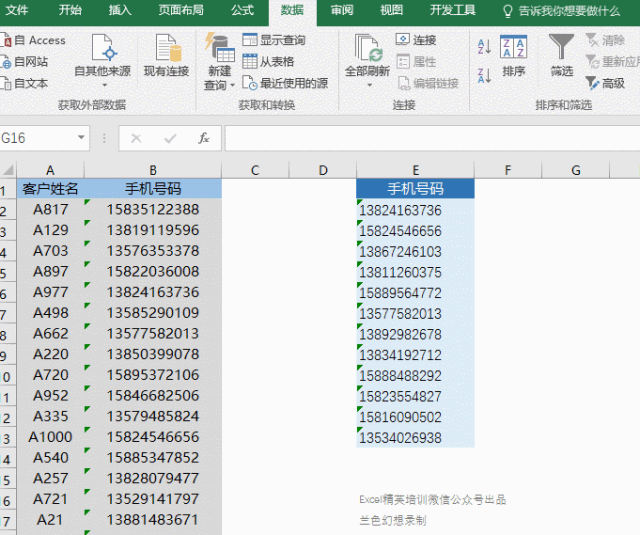
Task: Select cell A817
Action: click(x=50, y=209)
